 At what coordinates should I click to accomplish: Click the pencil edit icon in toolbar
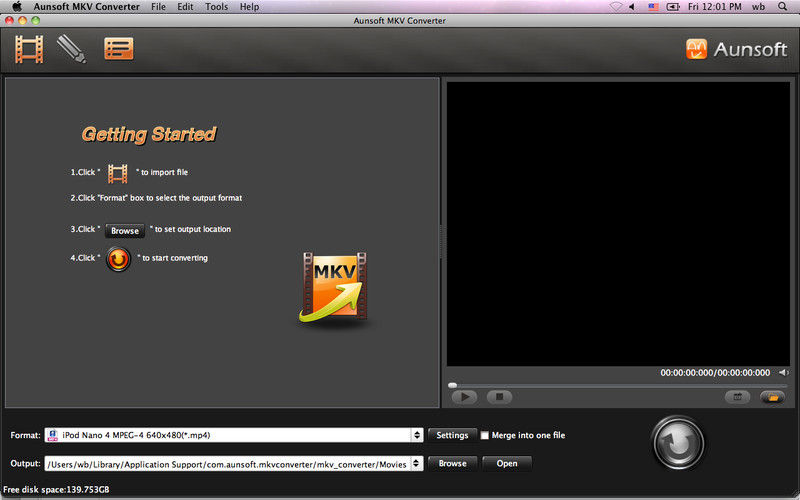tap(72, 48)
